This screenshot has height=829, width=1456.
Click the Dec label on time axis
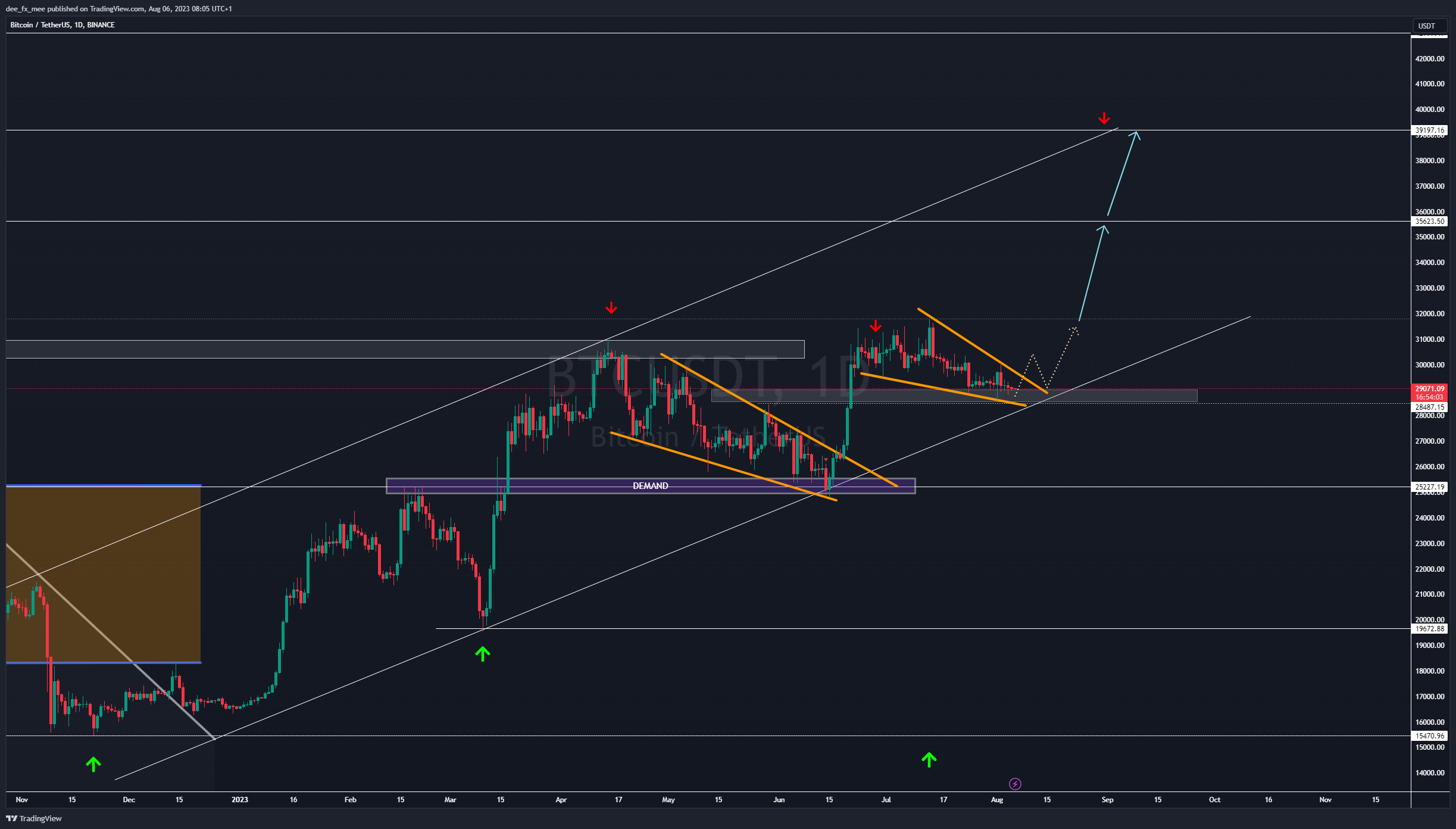129,800
